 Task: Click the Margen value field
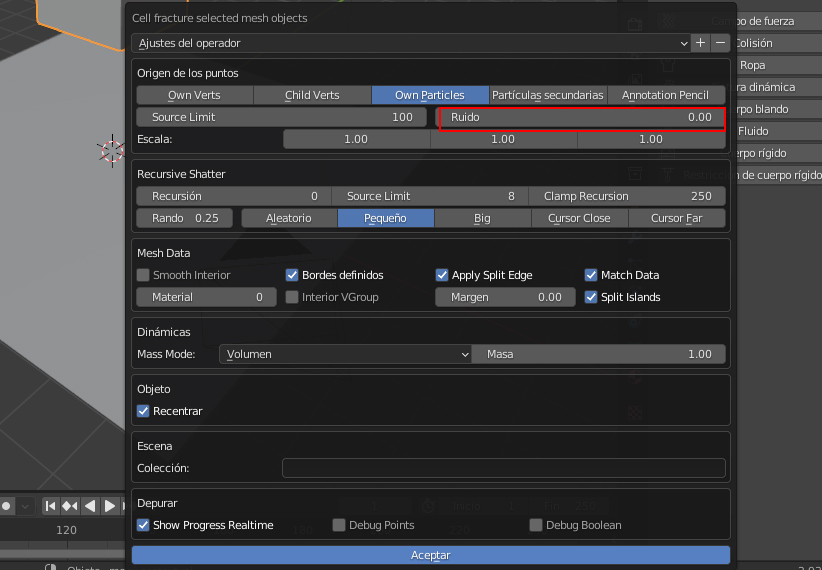point(505,297)
